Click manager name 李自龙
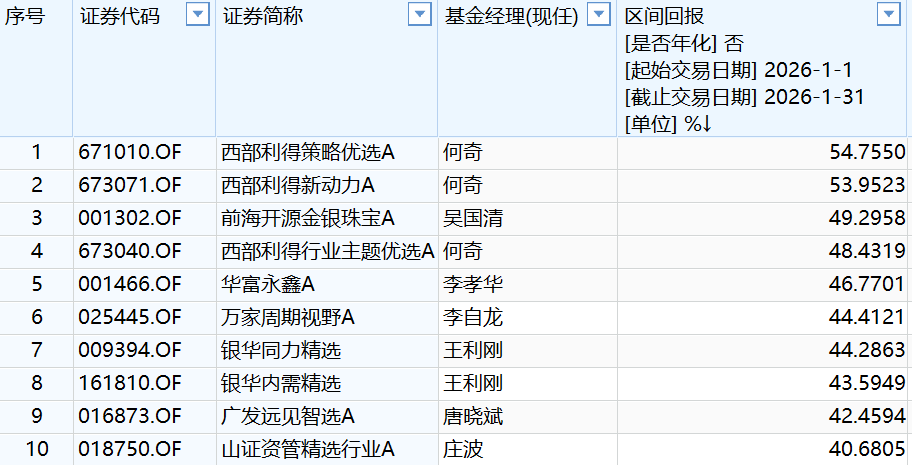 point(473,317)
